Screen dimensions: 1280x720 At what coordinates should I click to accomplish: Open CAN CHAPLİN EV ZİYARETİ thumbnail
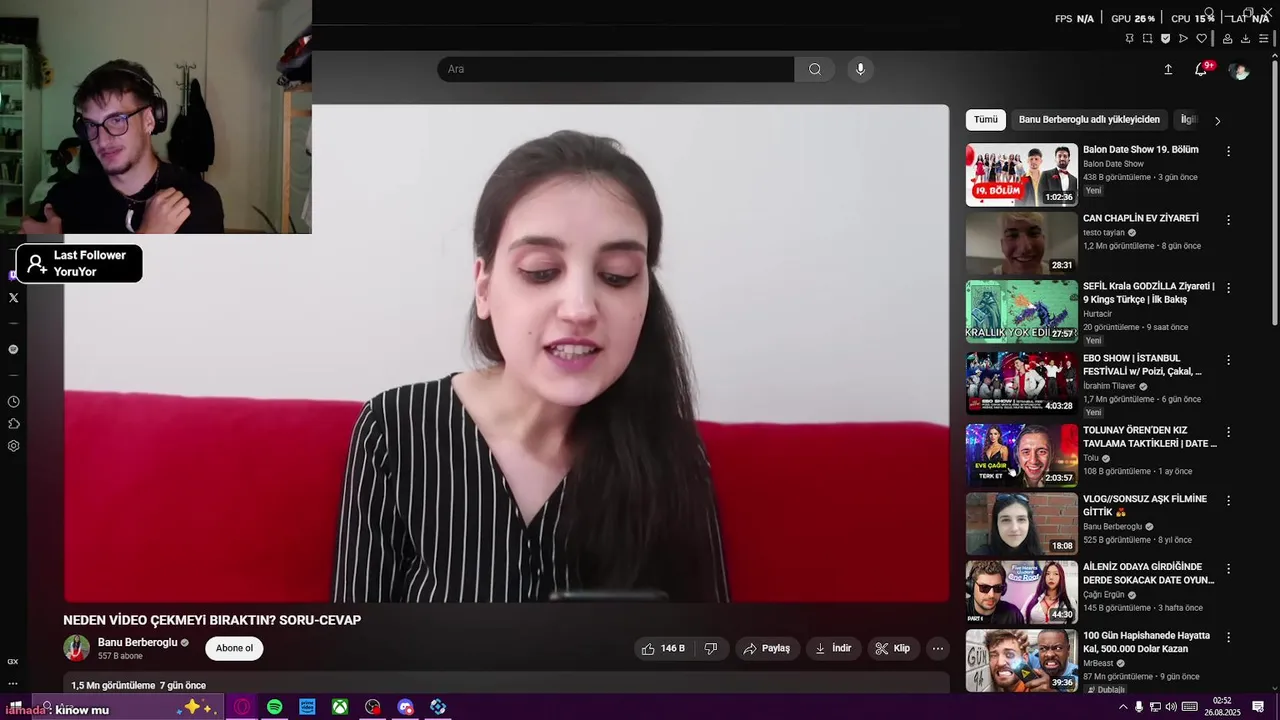click(1021, 243)
